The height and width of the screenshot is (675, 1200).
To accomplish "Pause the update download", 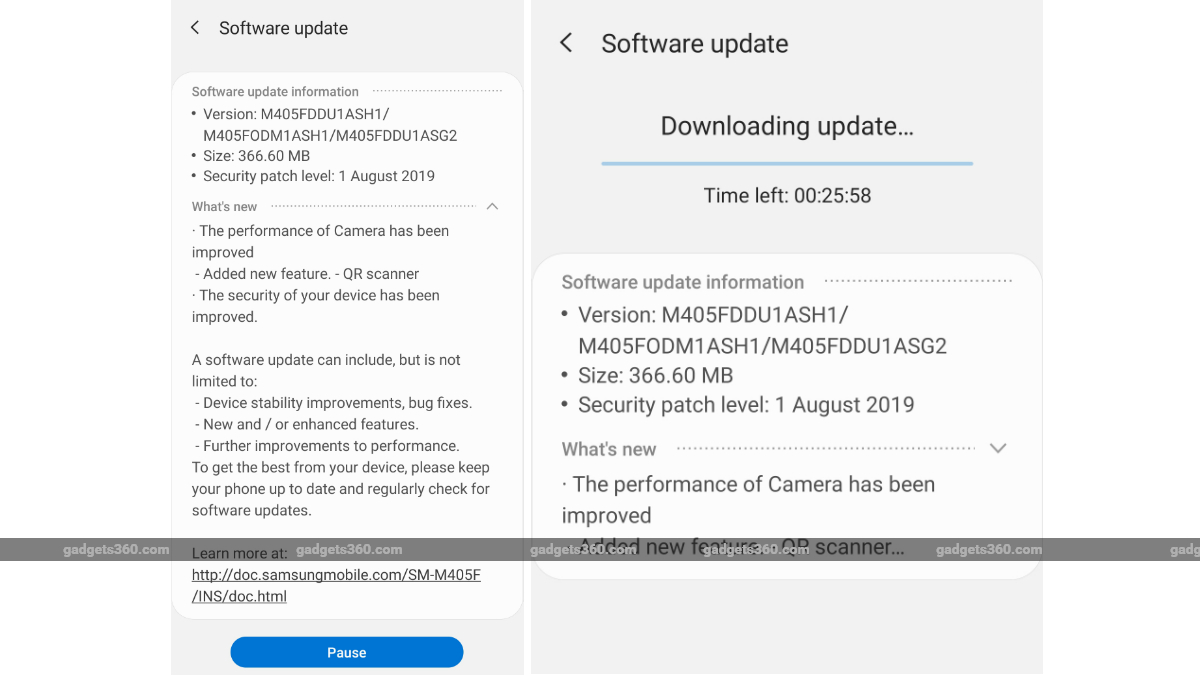I will point(347,652).
